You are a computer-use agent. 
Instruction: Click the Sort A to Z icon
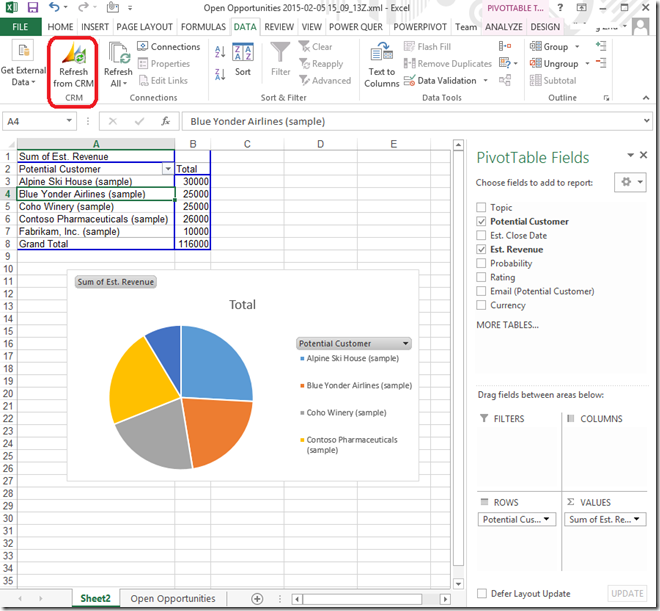pyautogui.click(x=220, y=52)
